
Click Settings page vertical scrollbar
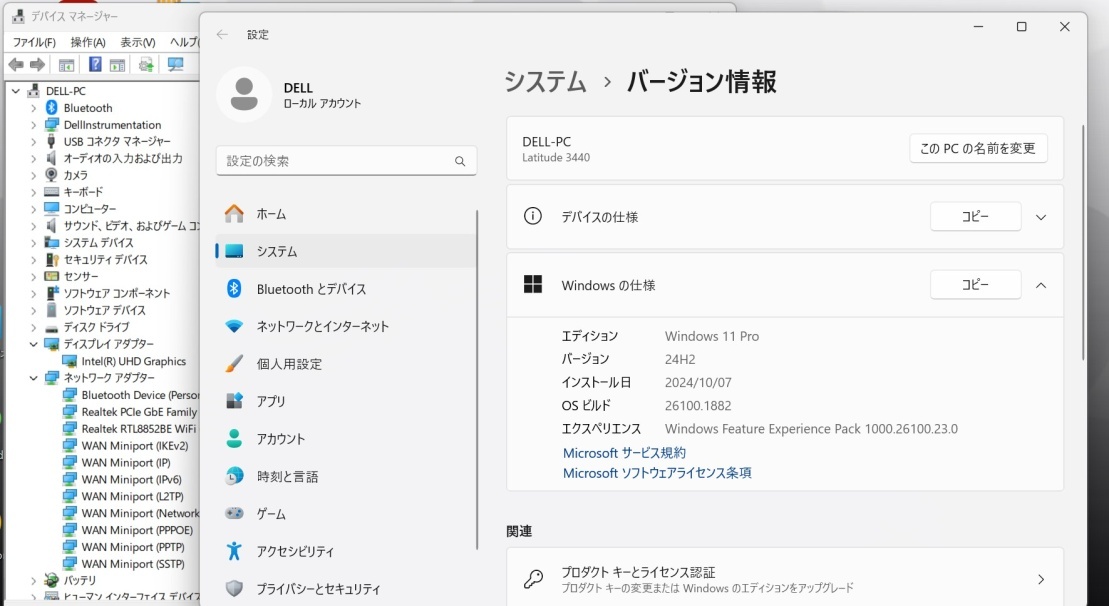point(1084,241)
